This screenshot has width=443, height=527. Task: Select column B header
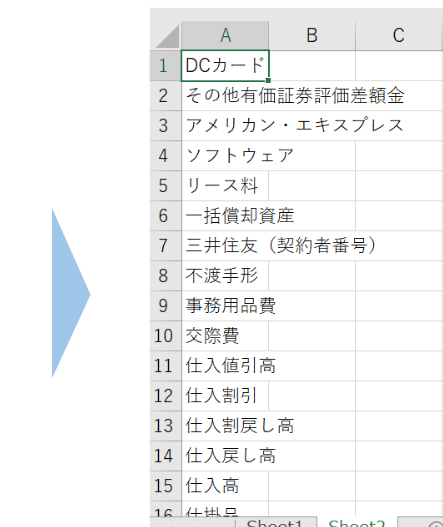(312, 35)
